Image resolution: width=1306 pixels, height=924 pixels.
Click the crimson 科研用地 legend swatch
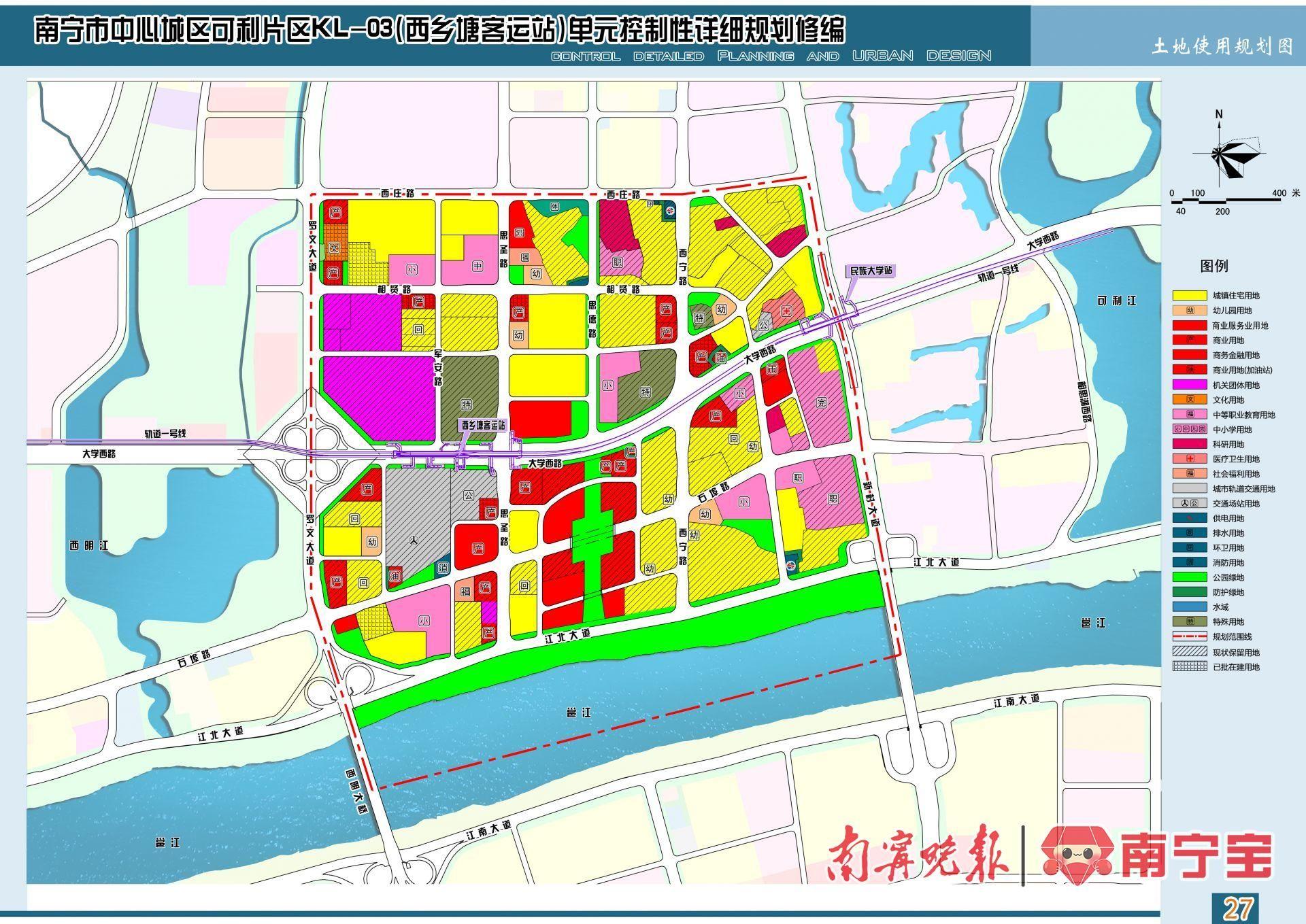click(x=1190, y=444)
